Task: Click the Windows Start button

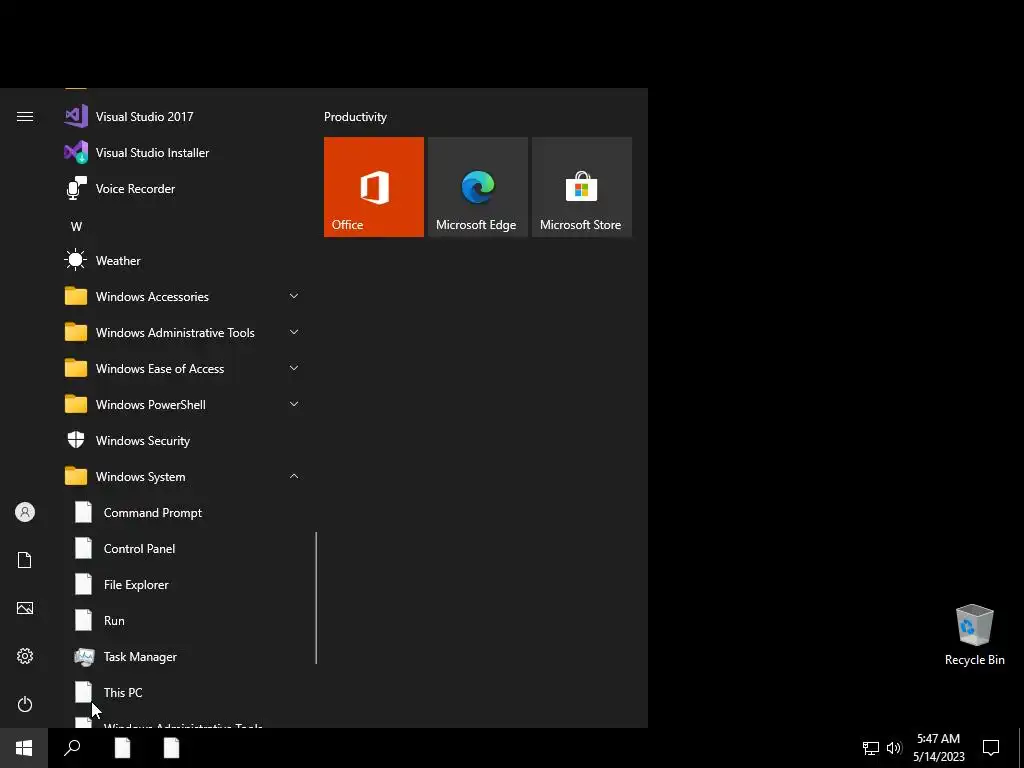Action: [x=24, y=748]
